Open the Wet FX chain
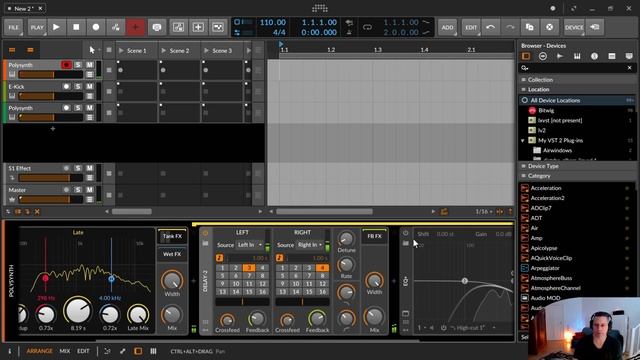The image size is (640, 360). pyautogui.click(x=172, y=254)
